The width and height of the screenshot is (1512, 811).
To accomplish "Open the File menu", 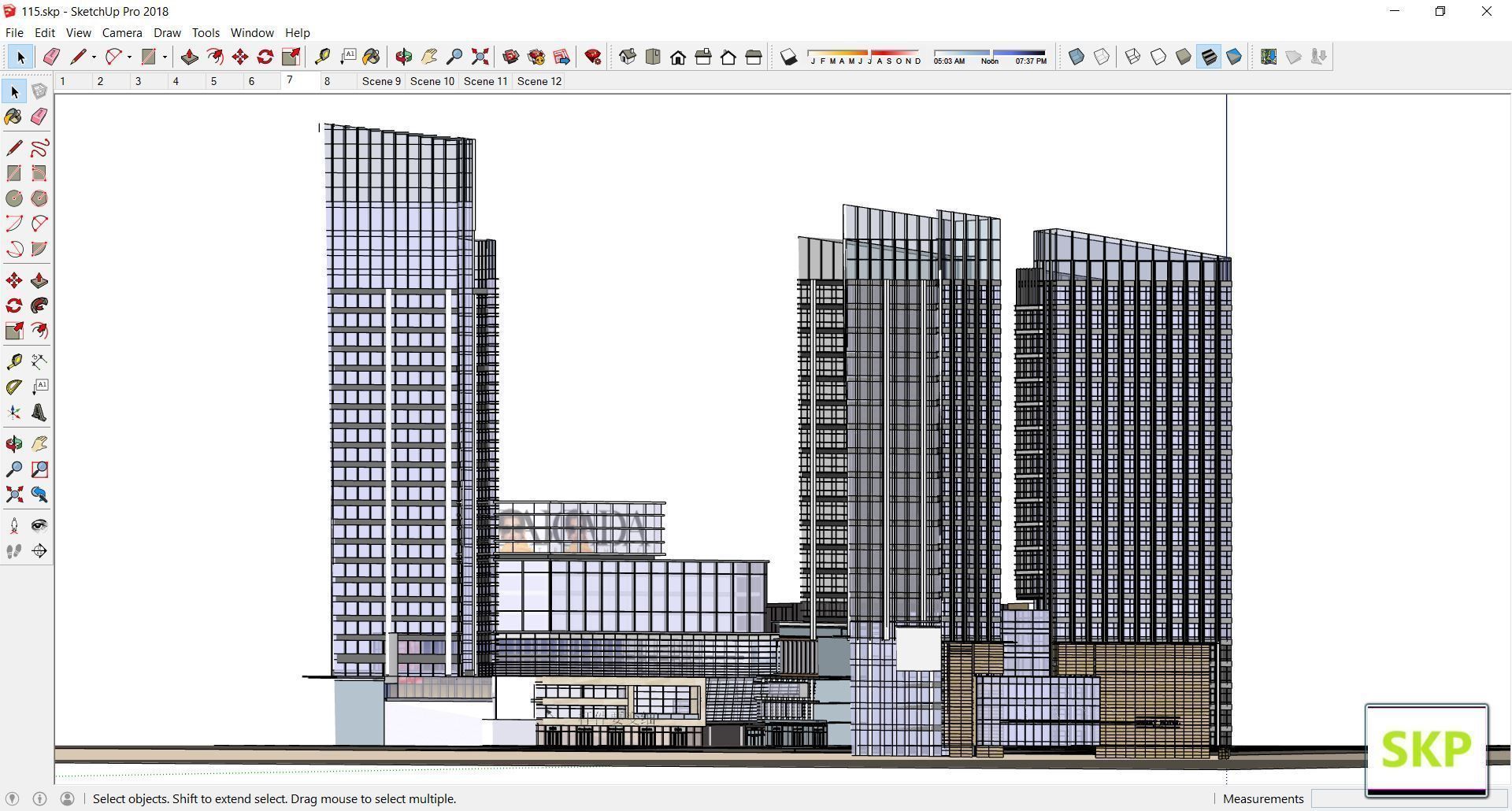I will click(14, 32).
